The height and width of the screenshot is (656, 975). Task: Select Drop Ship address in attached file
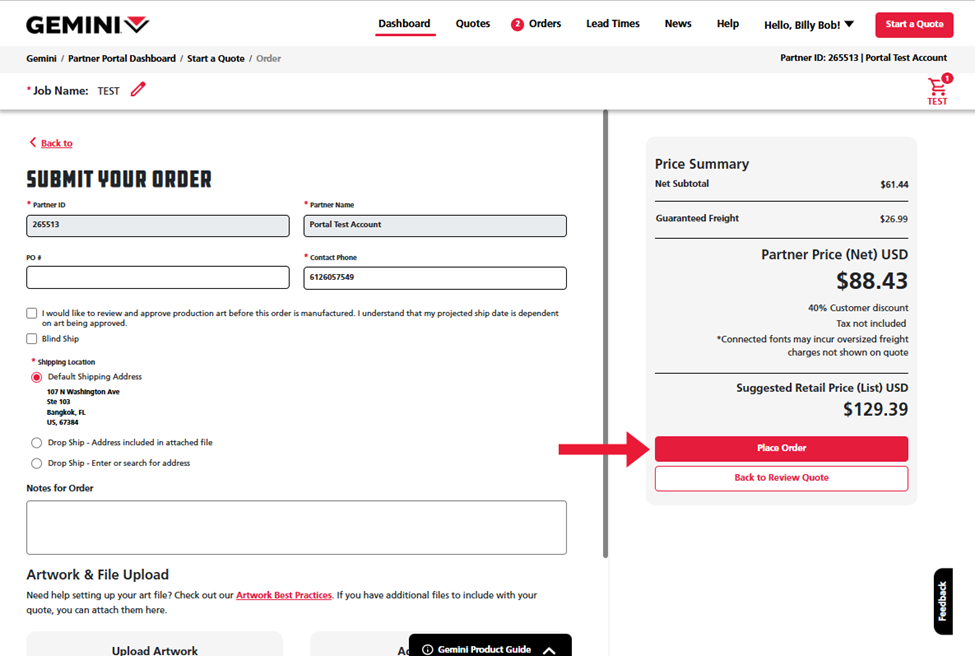37,443
